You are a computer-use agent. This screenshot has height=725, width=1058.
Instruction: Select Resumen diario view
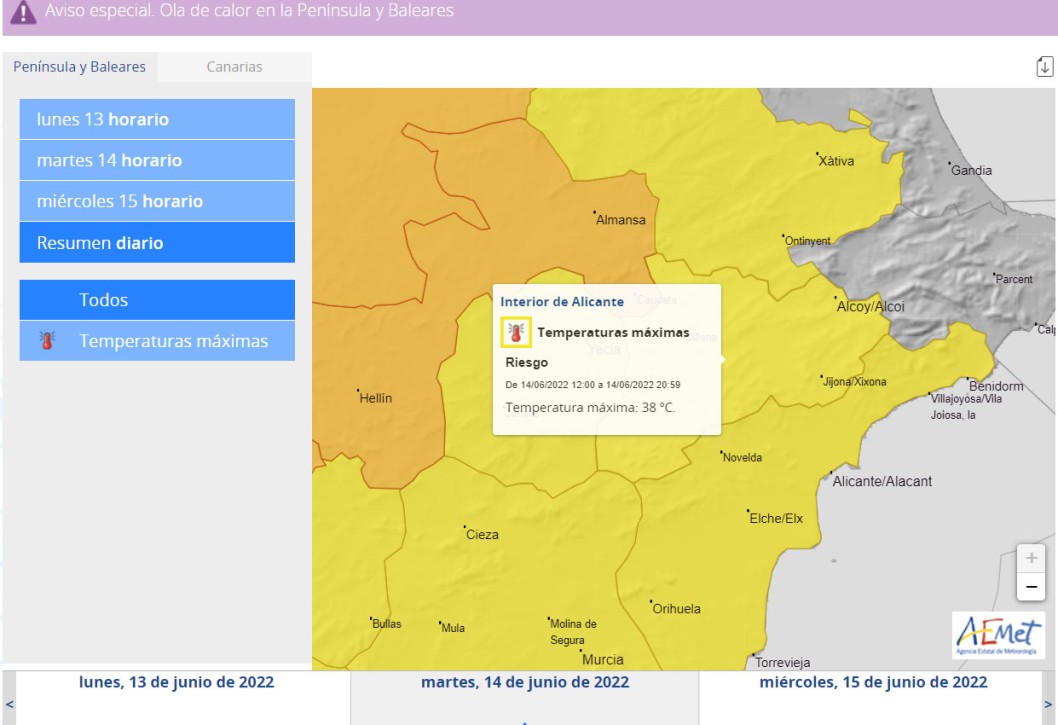click(157, 242)
